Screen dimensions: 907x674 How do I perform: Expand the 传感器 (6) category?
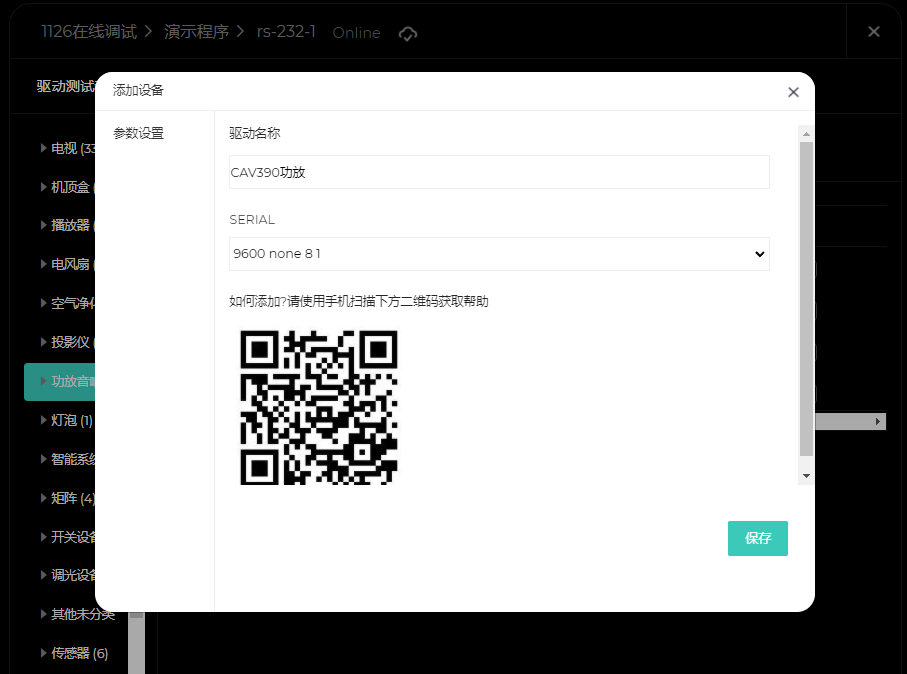(x=43, y=653)
